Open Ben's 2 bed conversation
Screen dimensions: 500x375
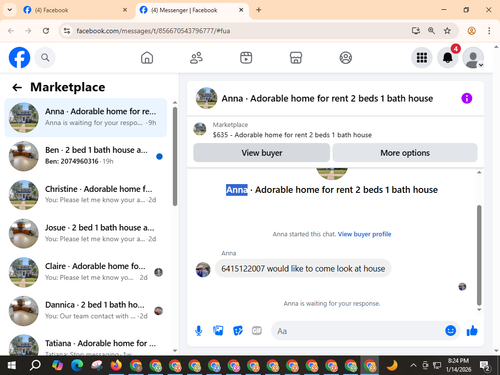coord(86,156)
